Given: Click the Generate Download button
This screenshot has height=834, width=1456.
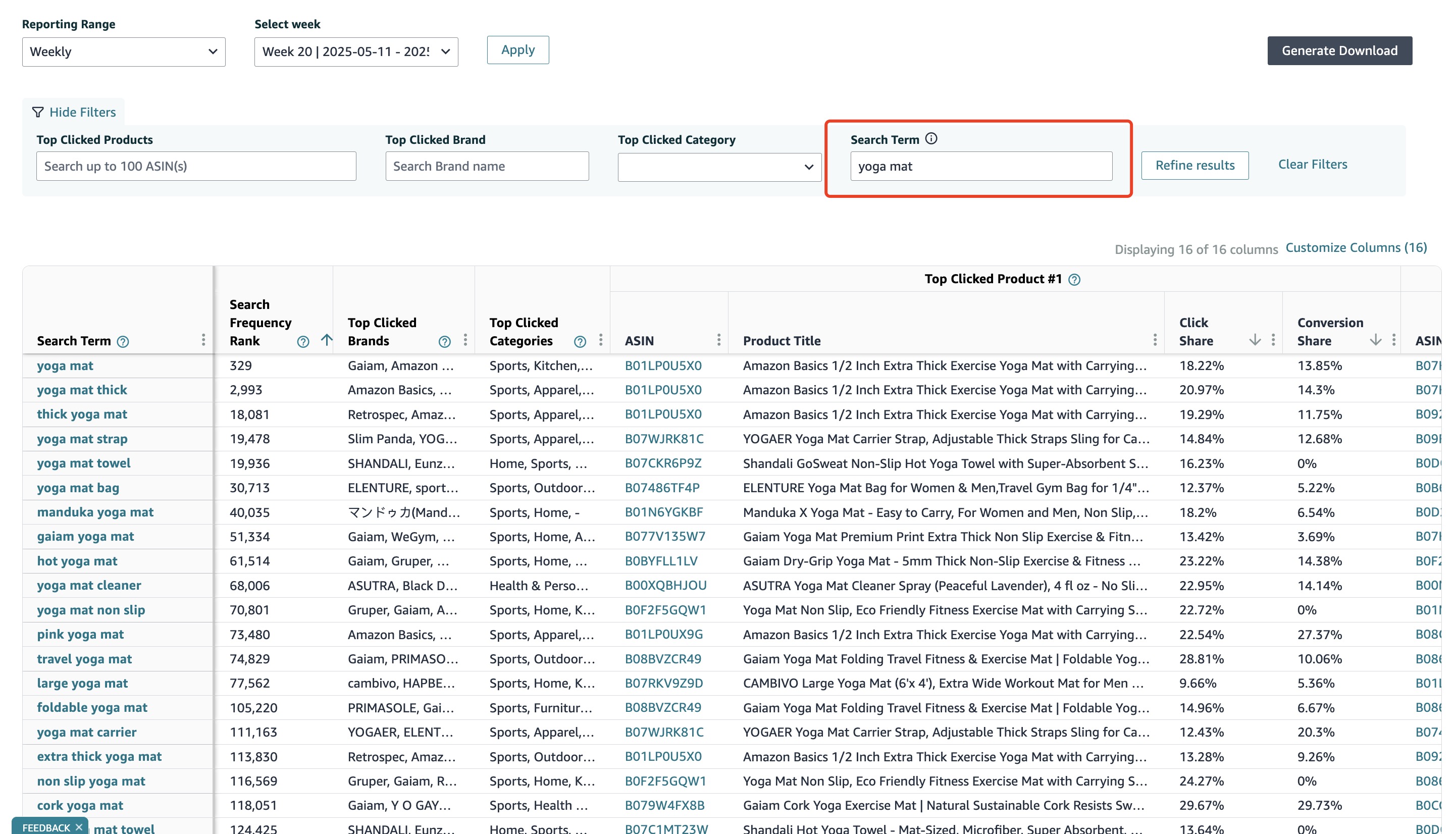Looking at the screenshot, I should tap(1339, 50).
